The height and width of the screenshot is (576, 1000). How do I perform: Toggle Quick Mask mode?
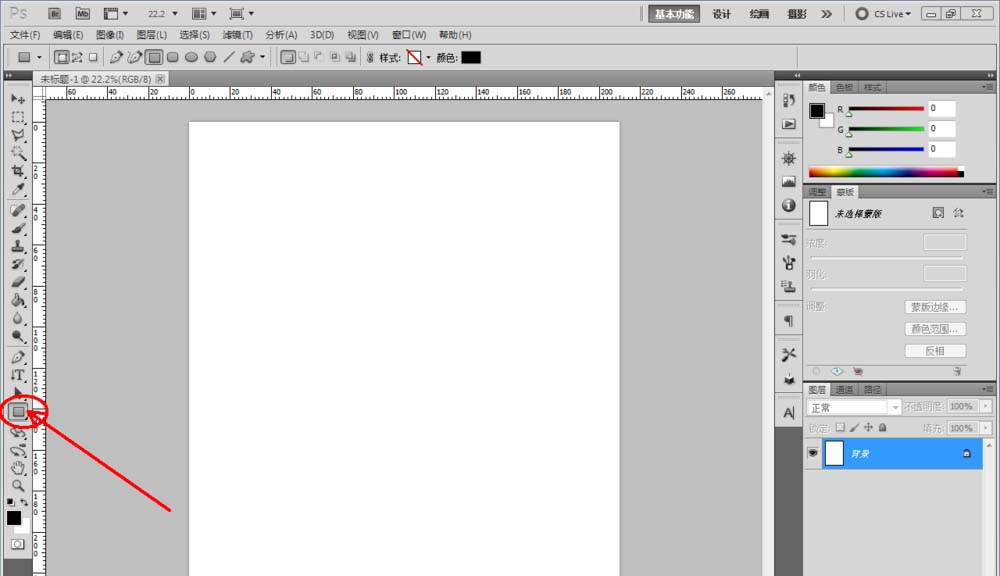(x=17, y=544)
